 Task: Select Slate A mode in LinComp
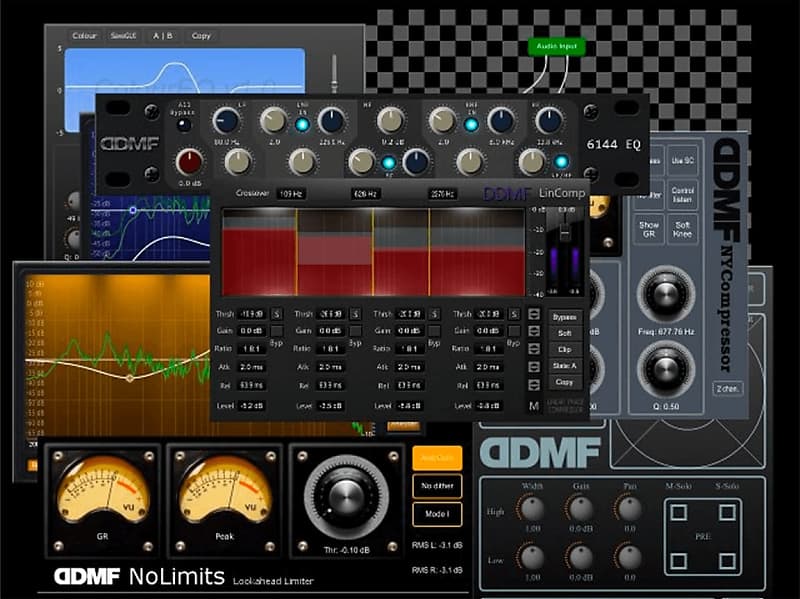[x=566, y=364]
